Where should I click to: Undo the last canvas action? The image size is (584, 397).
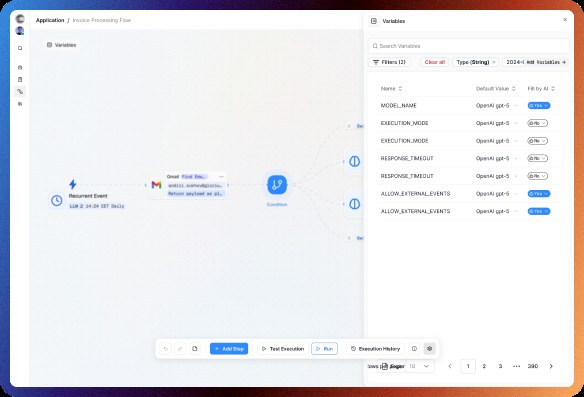(166, 349)
